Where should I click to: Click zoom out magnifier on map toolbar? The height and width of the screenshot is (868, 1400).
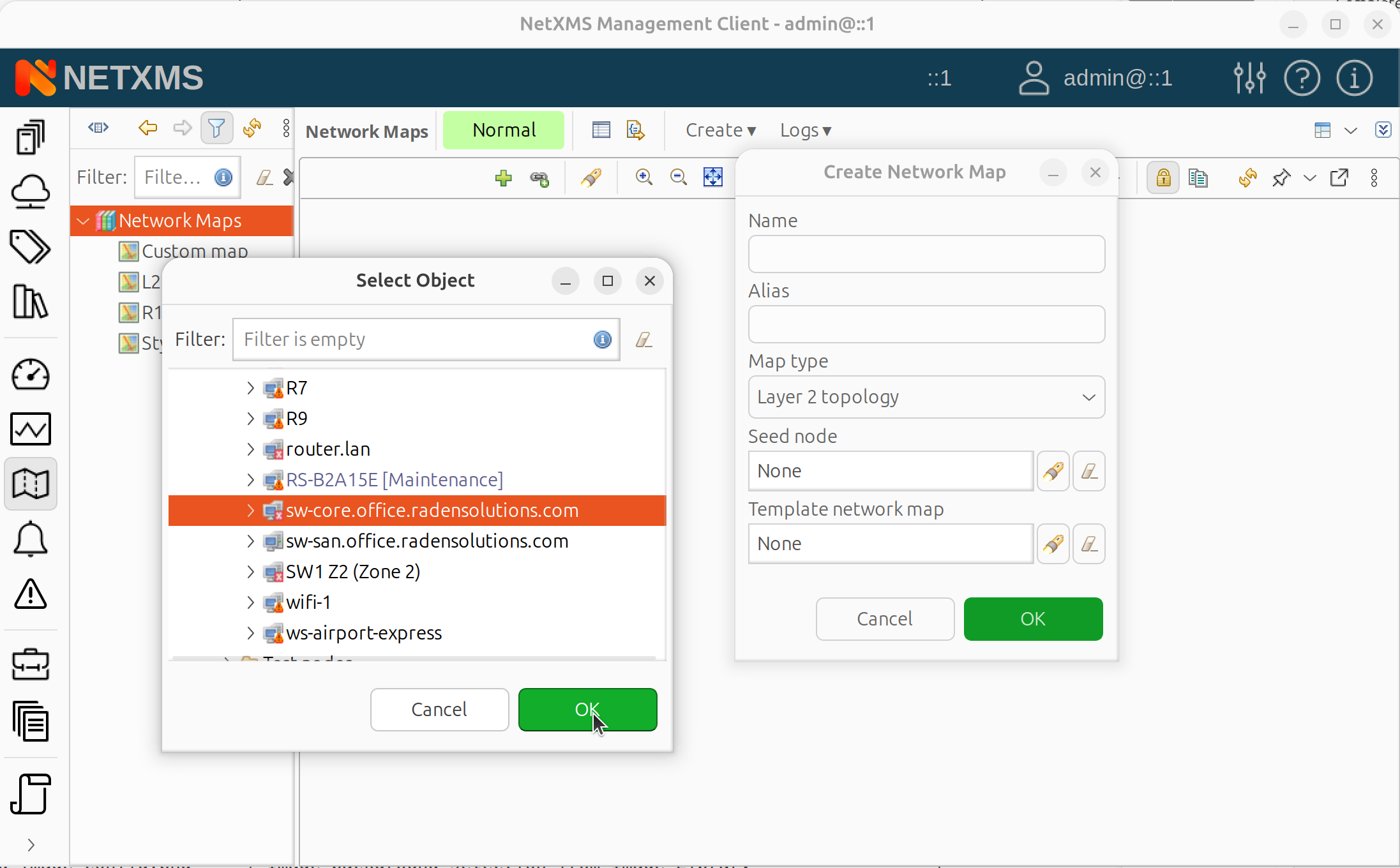679,177
